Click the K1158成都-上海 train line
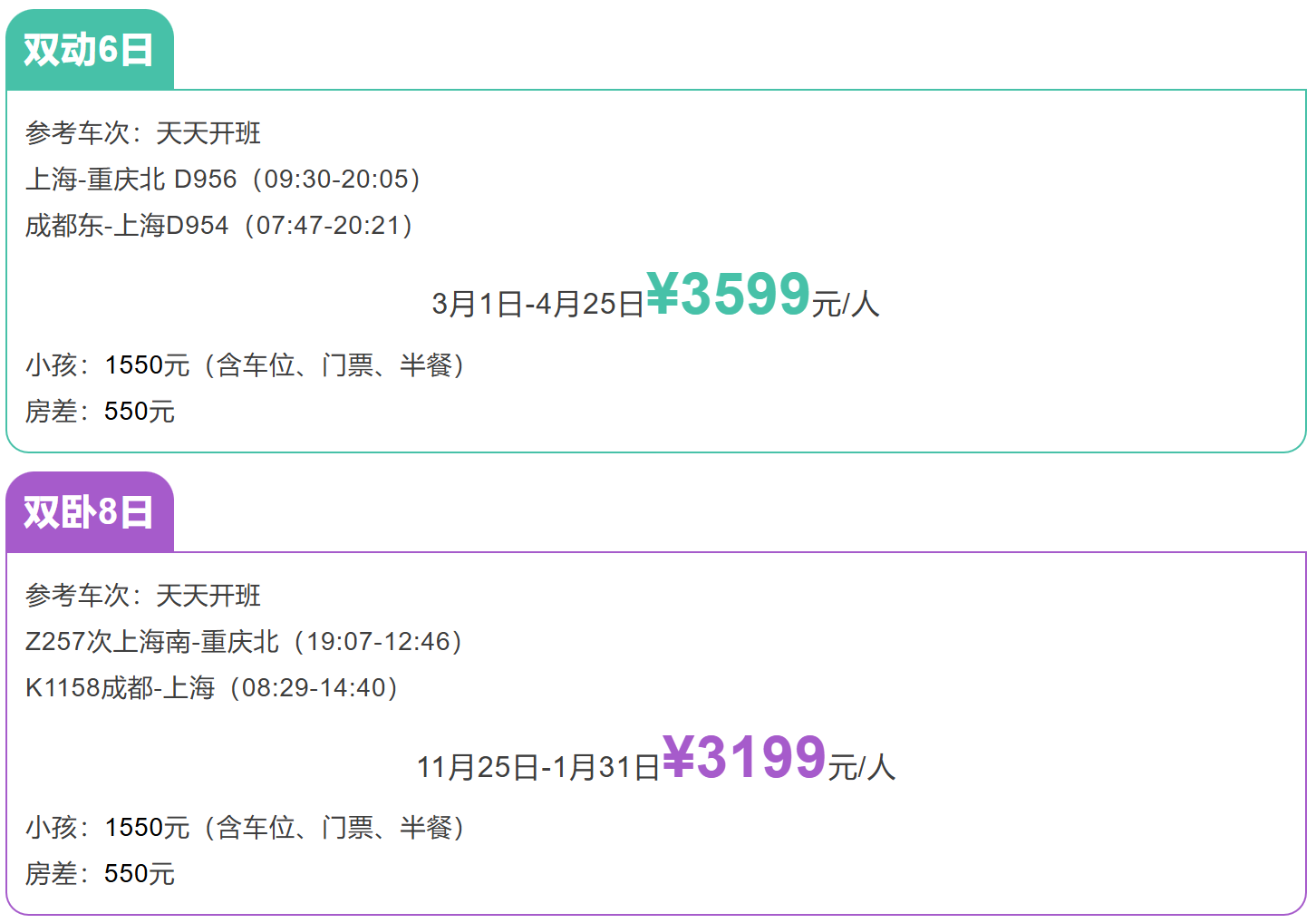The height and width of the screenshot is (923, 1316). click(211, 687)
